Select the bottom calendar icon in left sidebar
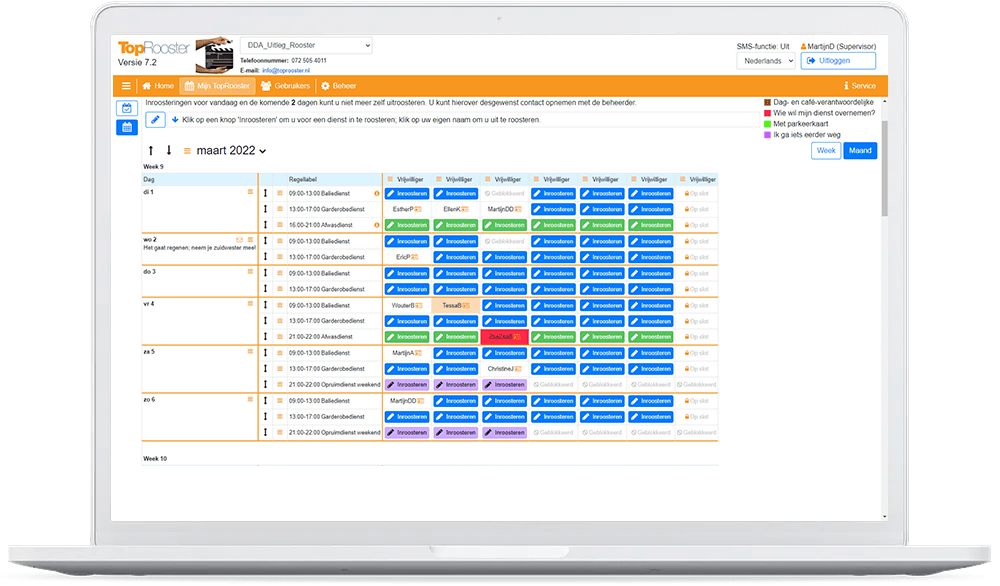The width and height of the screenshot is (1000, 586). 126,126
